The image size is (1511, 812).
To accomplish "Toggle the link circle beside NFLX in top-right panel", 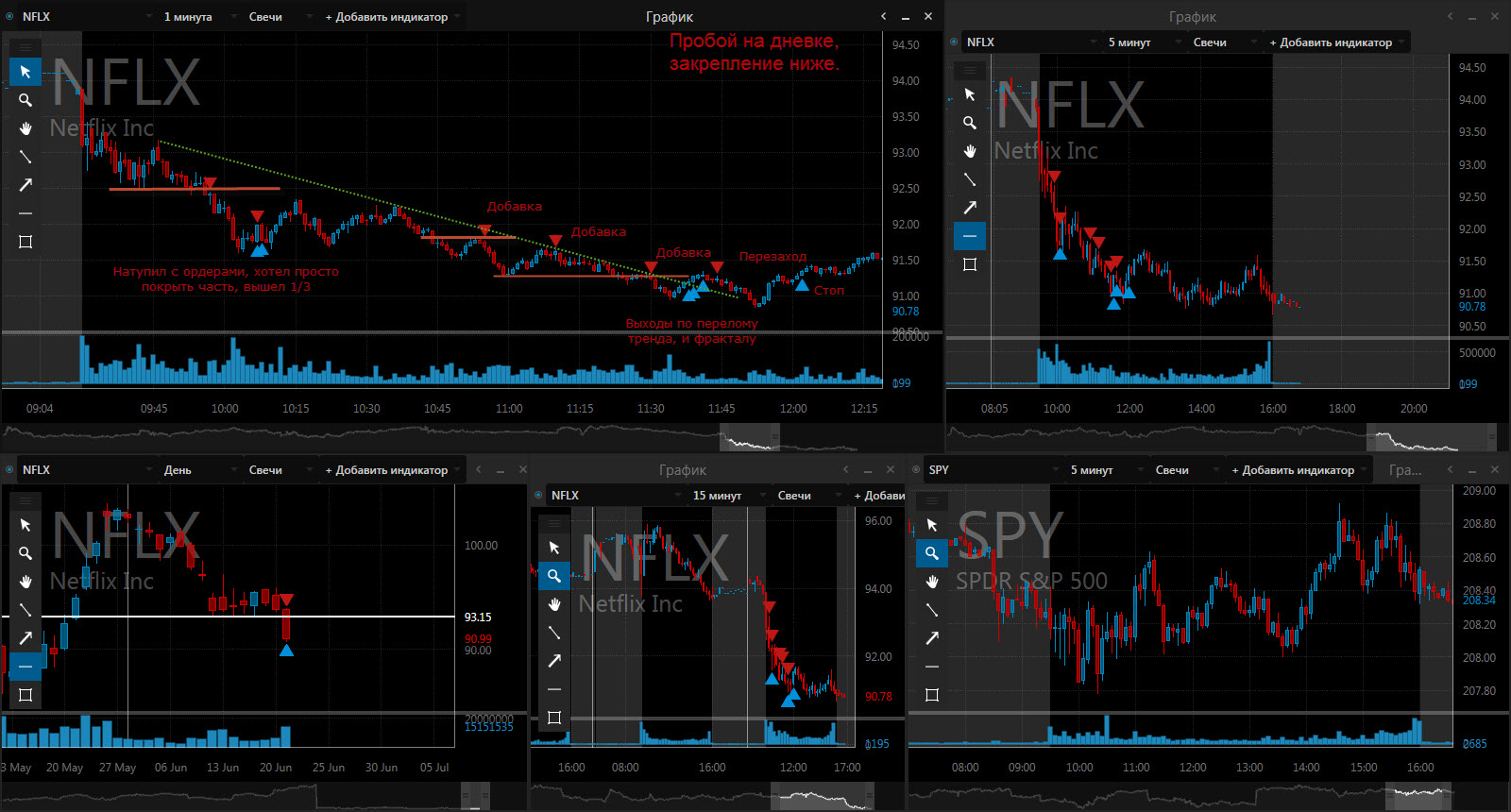I will (954, 42).
